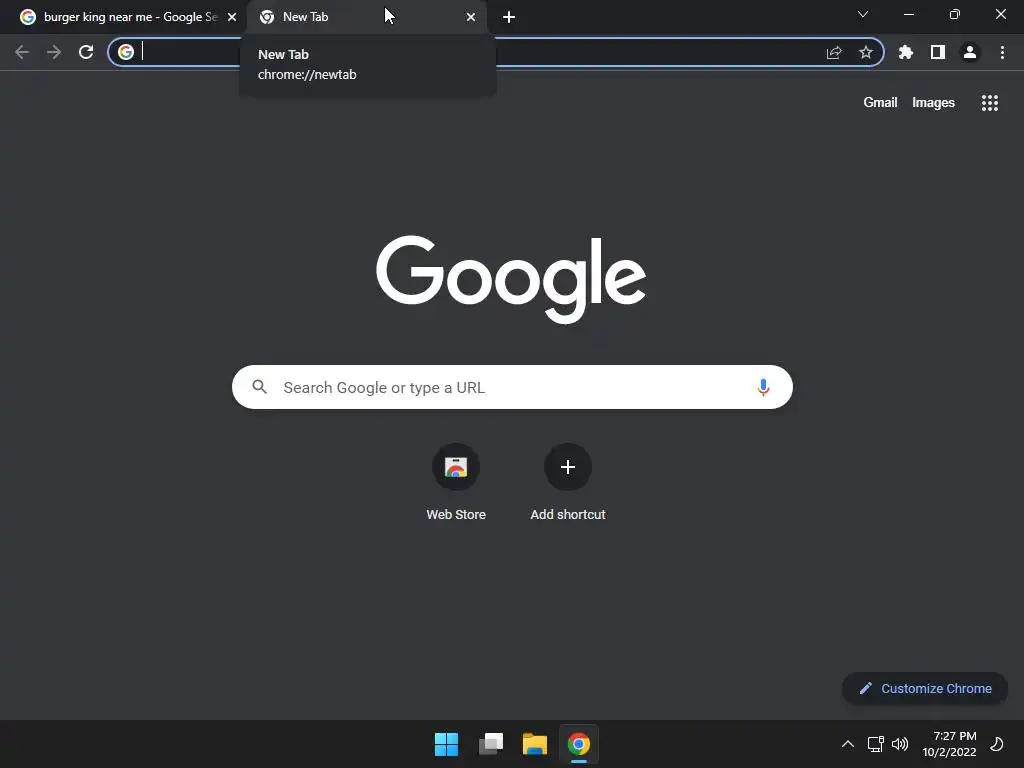Open network status tray icon
The width and height of the screenshot is (1024, 768).
pyautogui.click(x=876, y=744)
